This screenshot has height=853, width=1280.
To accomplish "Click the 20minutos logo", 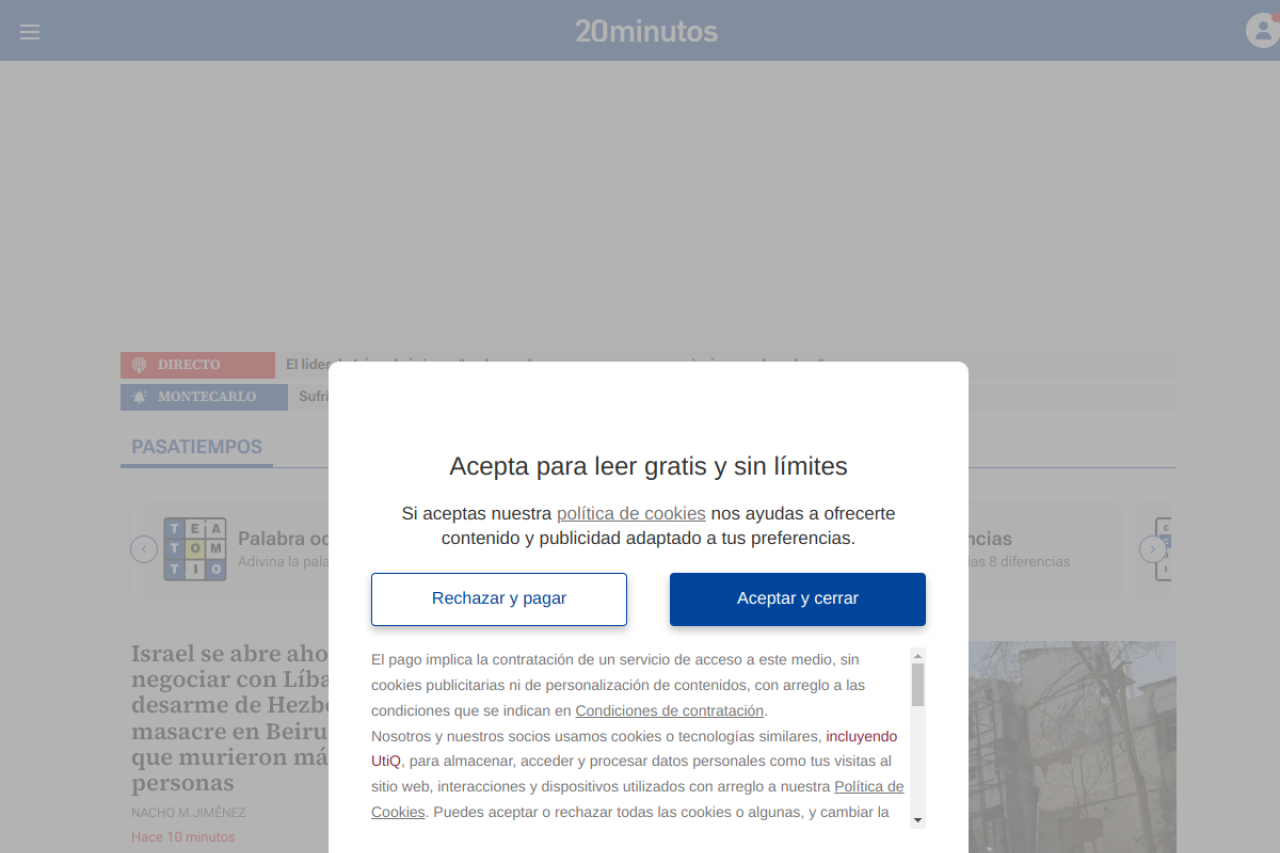I will coord(646,32).
